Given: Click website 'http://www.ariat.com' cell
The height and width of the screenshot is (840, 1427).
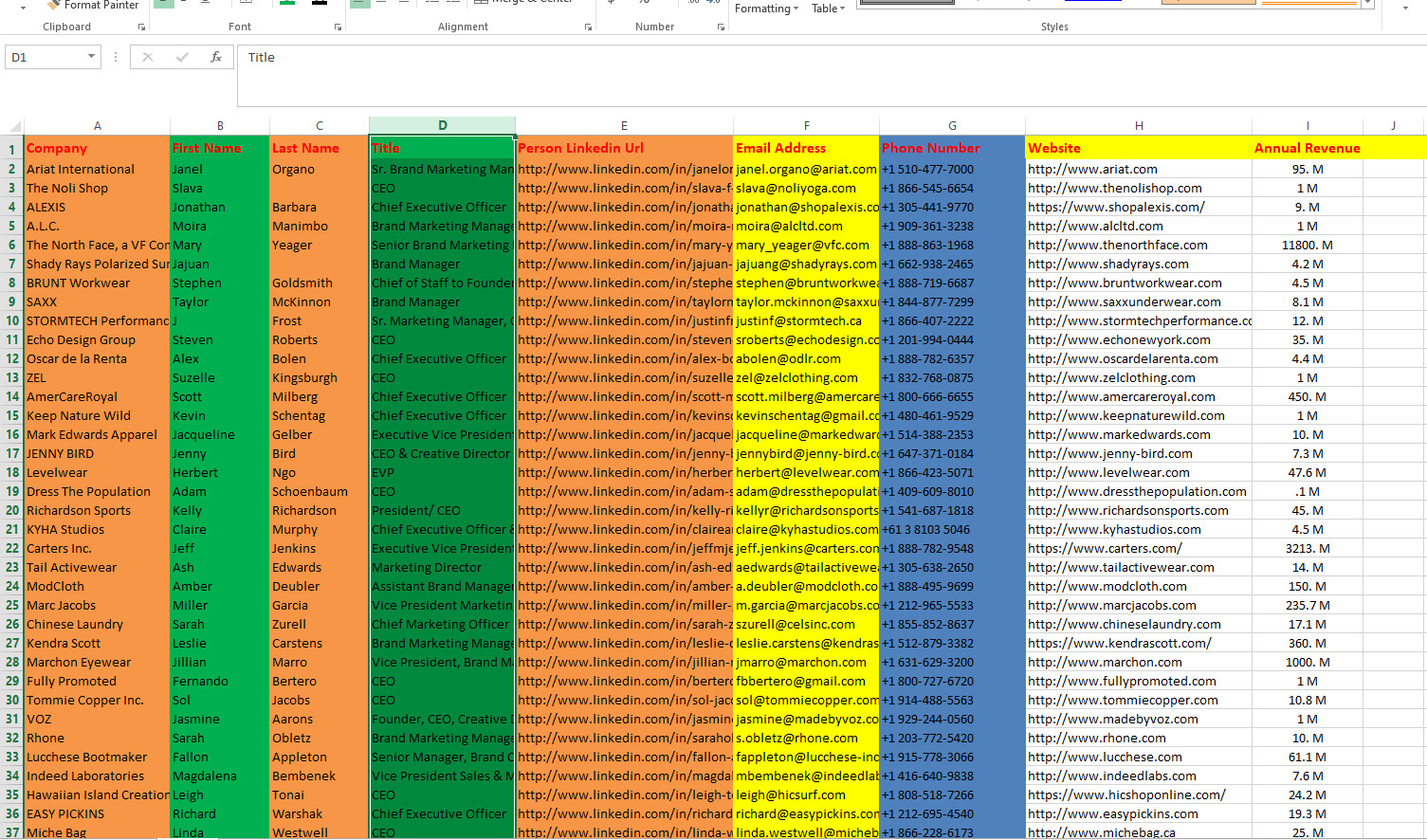Looking at the screenshot, I should click(1139, 169).
